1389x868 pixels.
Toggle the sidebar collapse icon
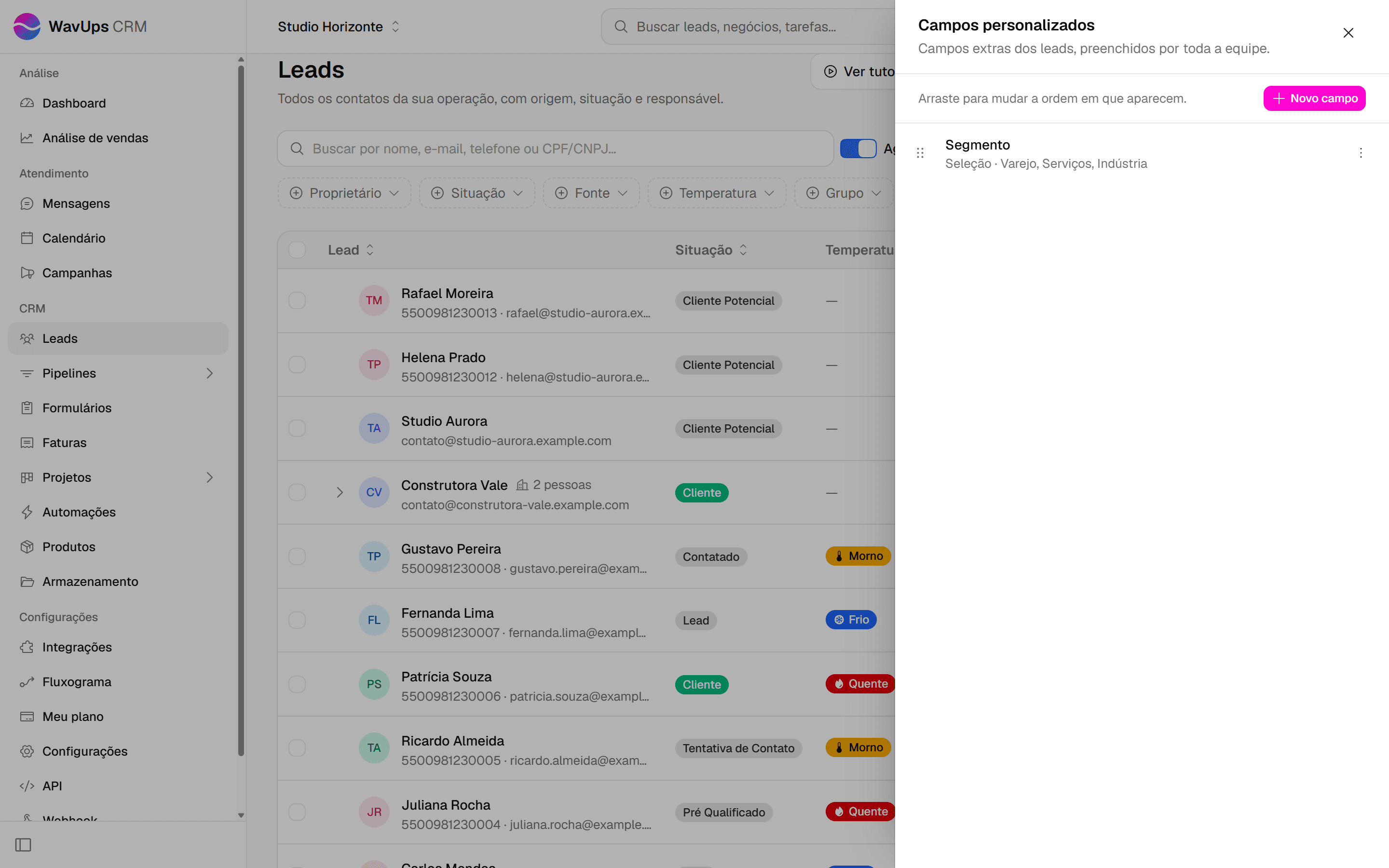click(23, 845)
